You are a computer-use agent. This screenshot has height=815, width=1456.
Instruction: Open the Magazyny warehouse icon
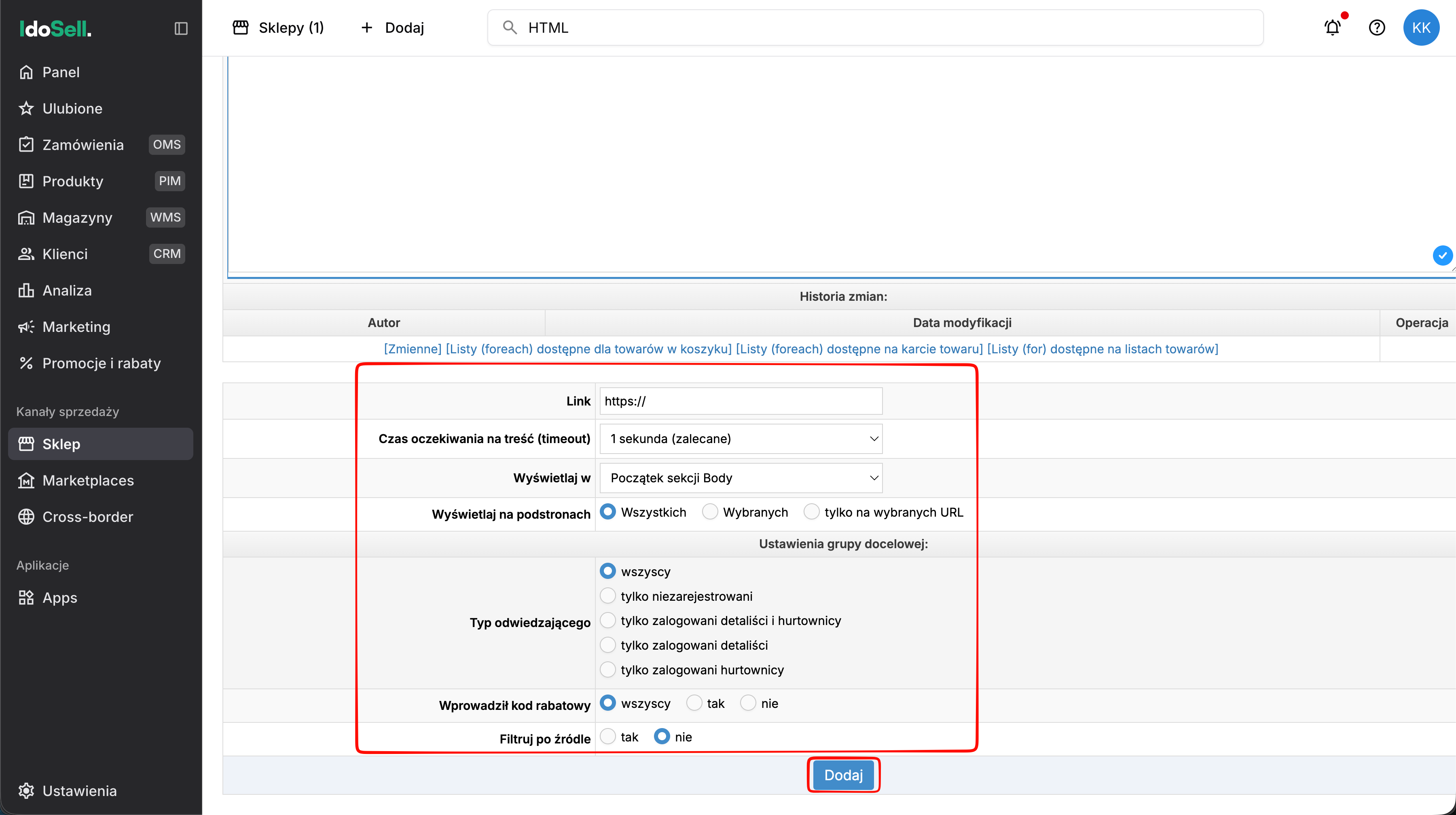click(26, 217)
